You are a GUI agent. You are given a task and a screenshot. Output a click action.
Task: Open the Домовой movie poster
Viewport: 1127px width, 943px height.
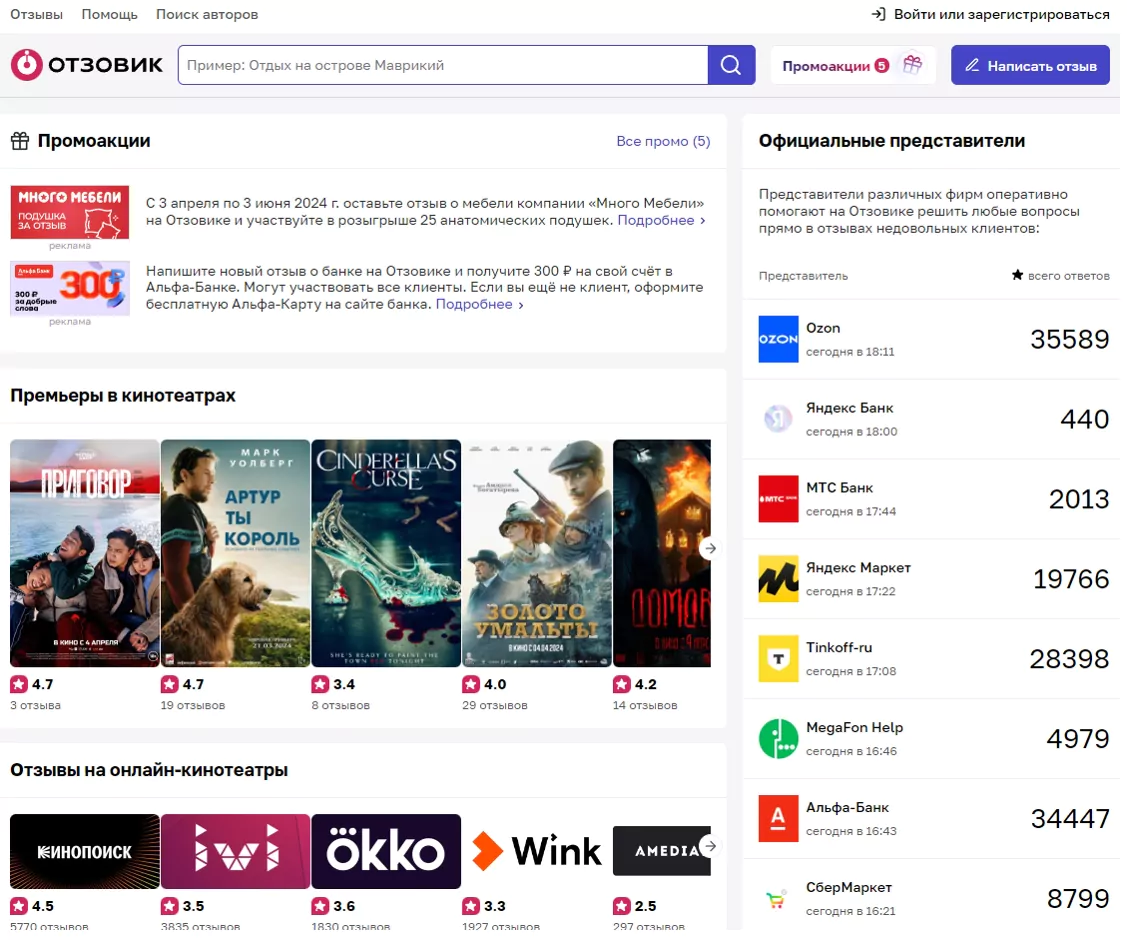(666, 556)
